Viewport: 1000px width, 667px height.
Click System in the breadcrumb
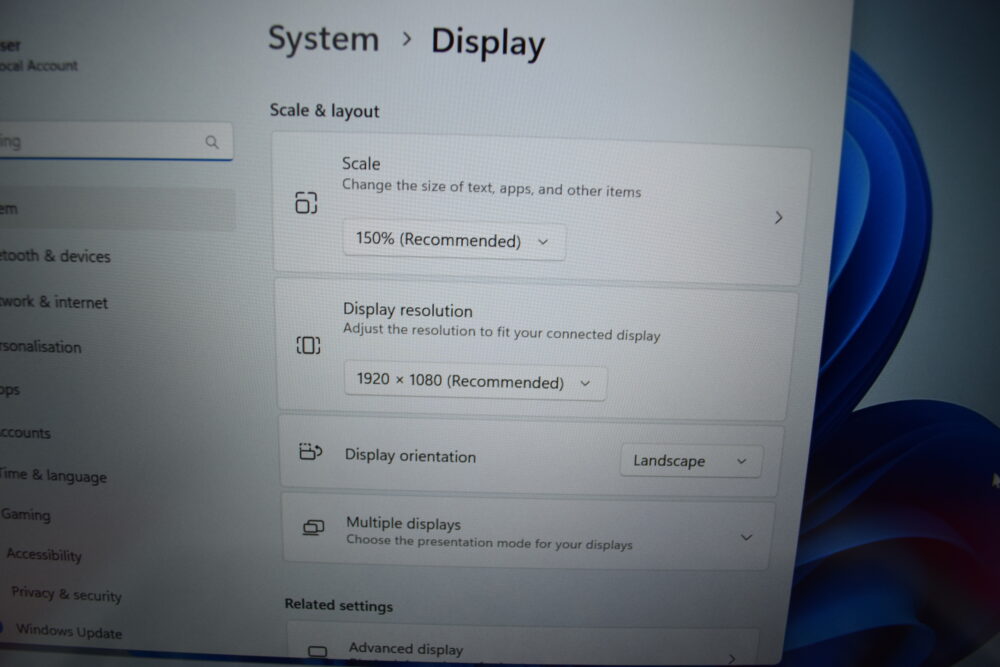[x=323, y=39]
